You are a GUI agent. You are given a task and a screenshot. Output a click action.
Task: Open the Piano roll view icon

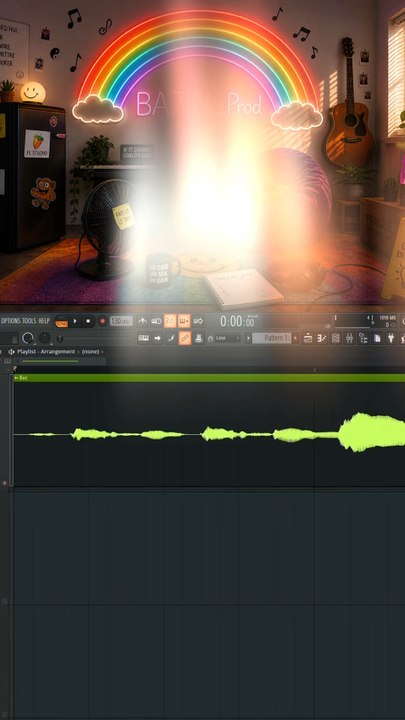(x=322, y=338)
